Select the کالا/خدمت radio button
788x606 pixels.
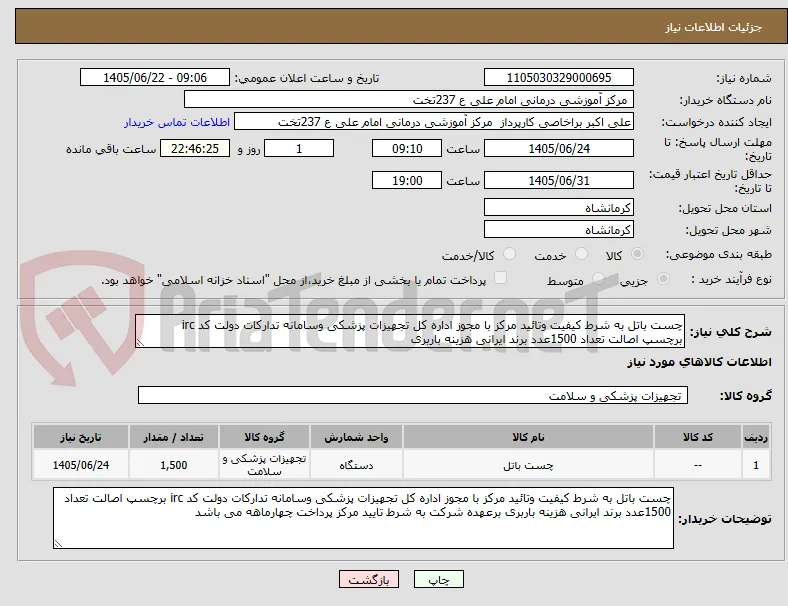click(x=509, y=254)
